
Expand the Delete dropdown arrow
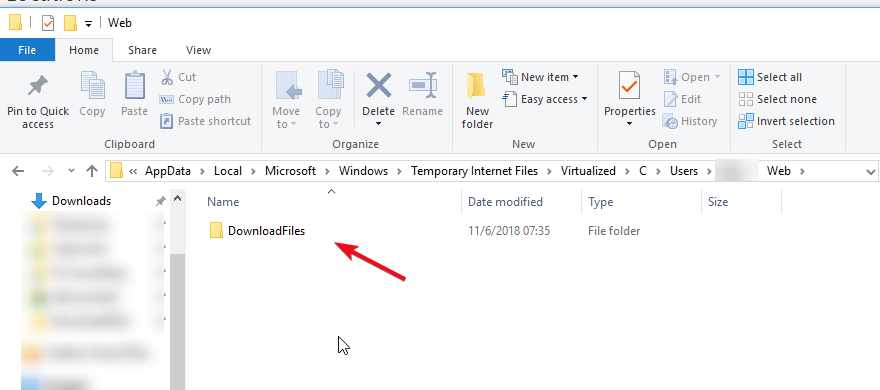(x=379, y=124)
